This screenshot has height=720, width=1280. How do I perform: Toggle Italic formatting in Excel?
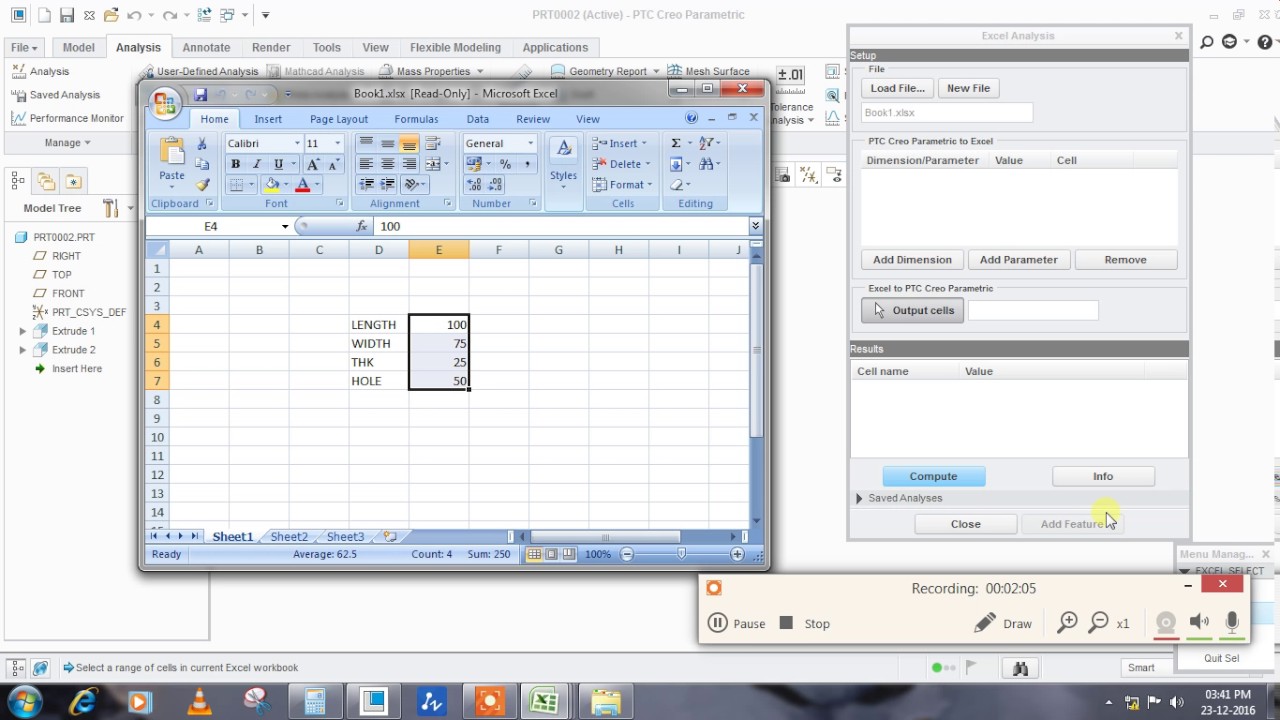[x=256, y=164]
